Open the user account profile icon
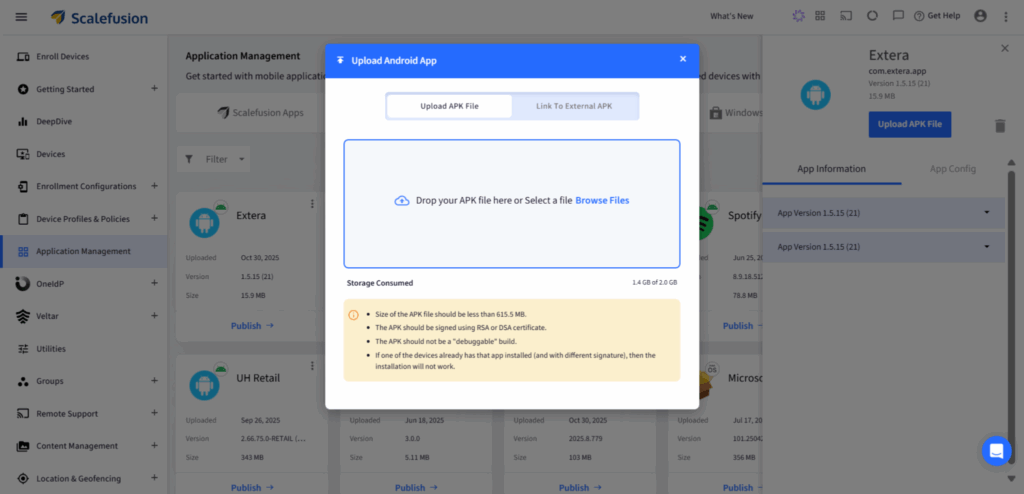1024x494 pixels. (979, 16)
